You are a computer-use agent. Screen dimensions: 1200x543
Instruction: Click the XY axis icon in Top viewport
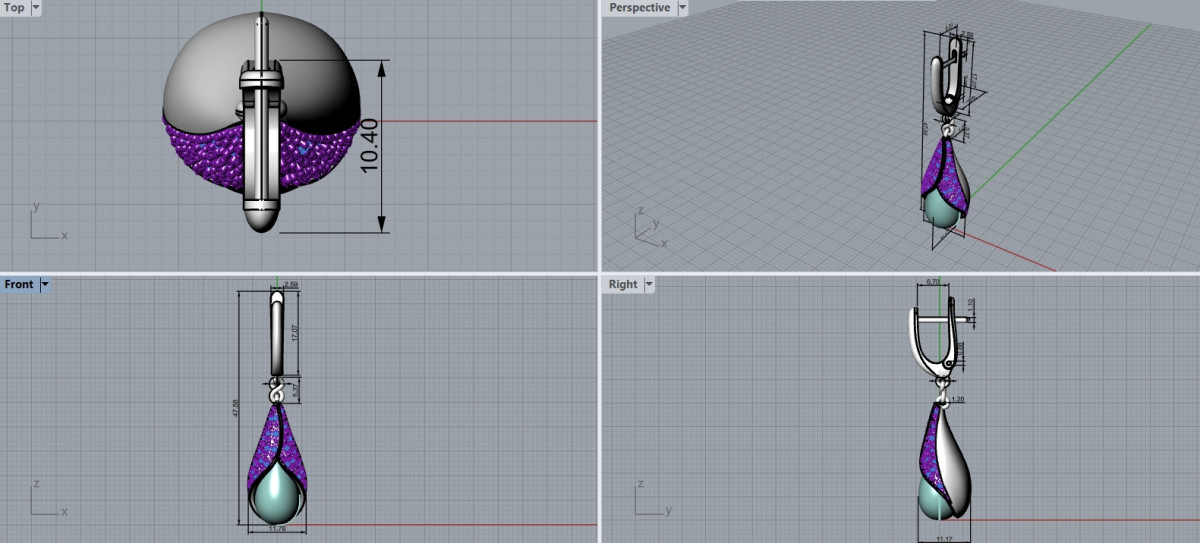tap(44, 226)
